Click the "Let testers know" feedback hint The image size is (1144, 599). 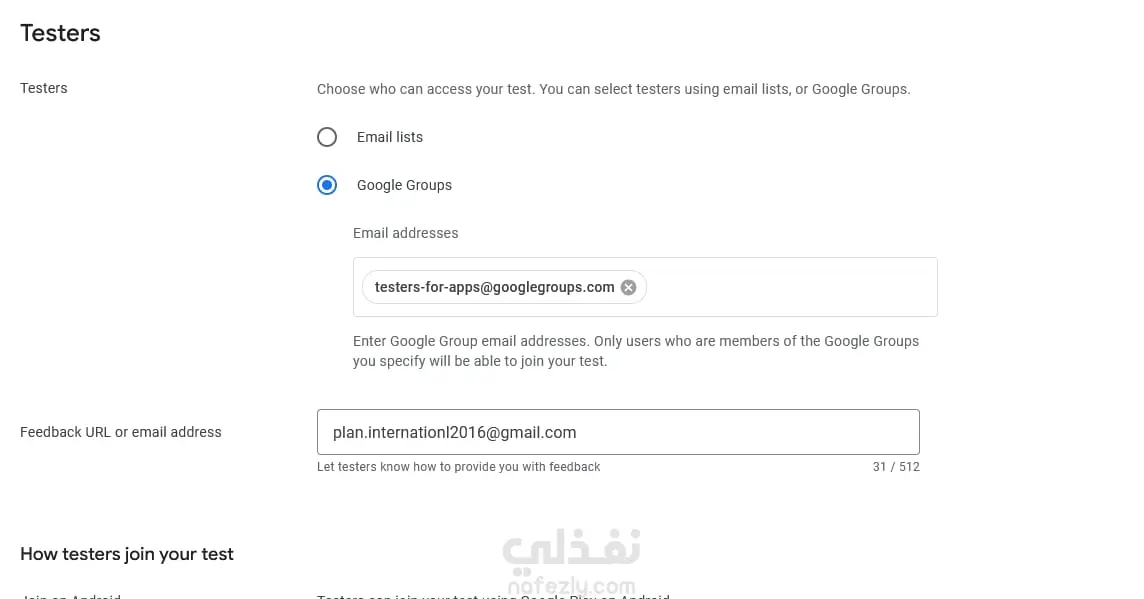coord(458,467)
